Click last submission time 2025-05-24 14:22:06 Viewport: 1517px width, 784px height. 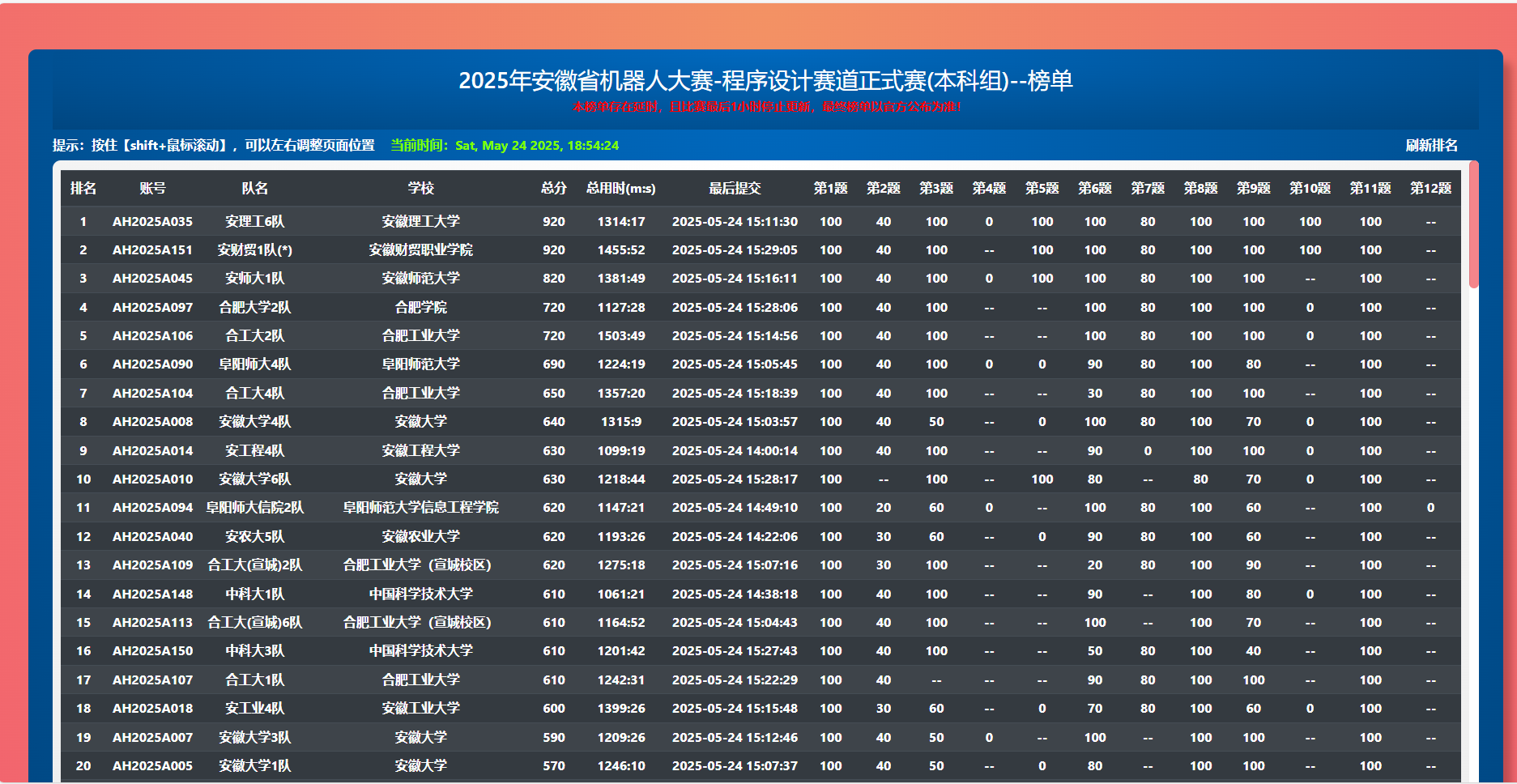[735, 536]
